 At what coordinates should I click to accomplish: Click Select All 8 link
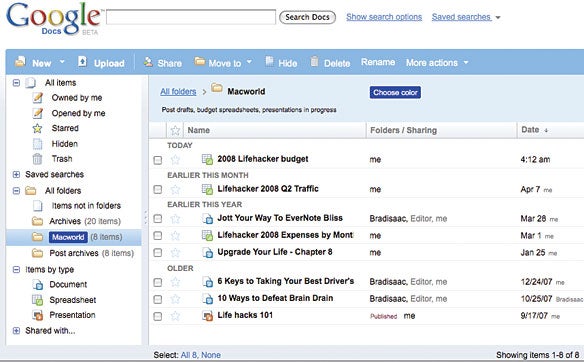point(189,355)
